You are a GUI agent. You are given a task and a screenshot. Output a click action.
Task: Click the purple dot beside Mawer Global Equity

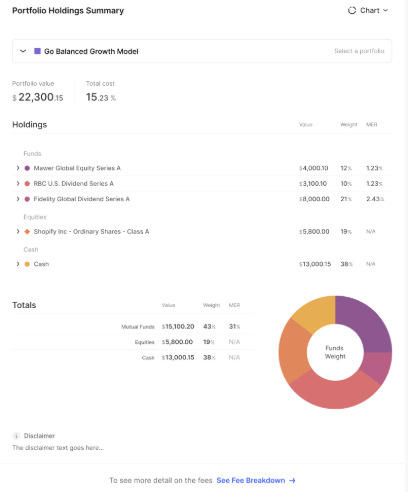[x=27, y=168]
